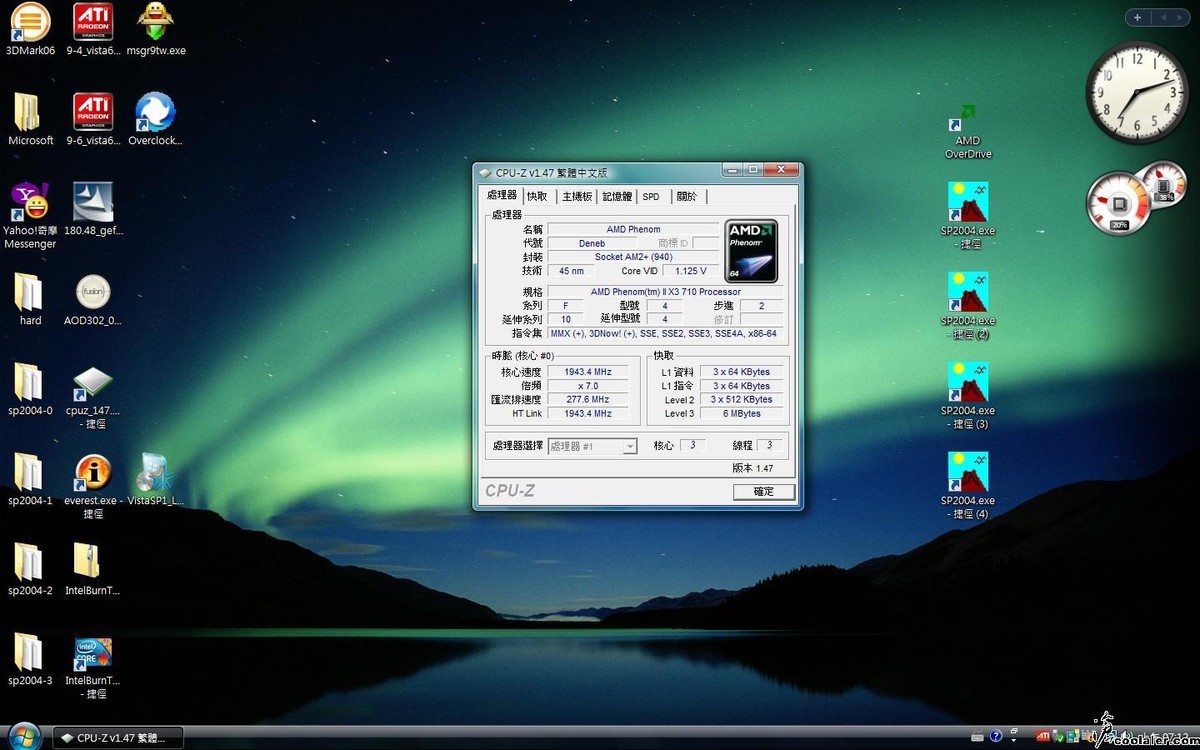Launch the everest.exe shortcut

tap(92, 486)
